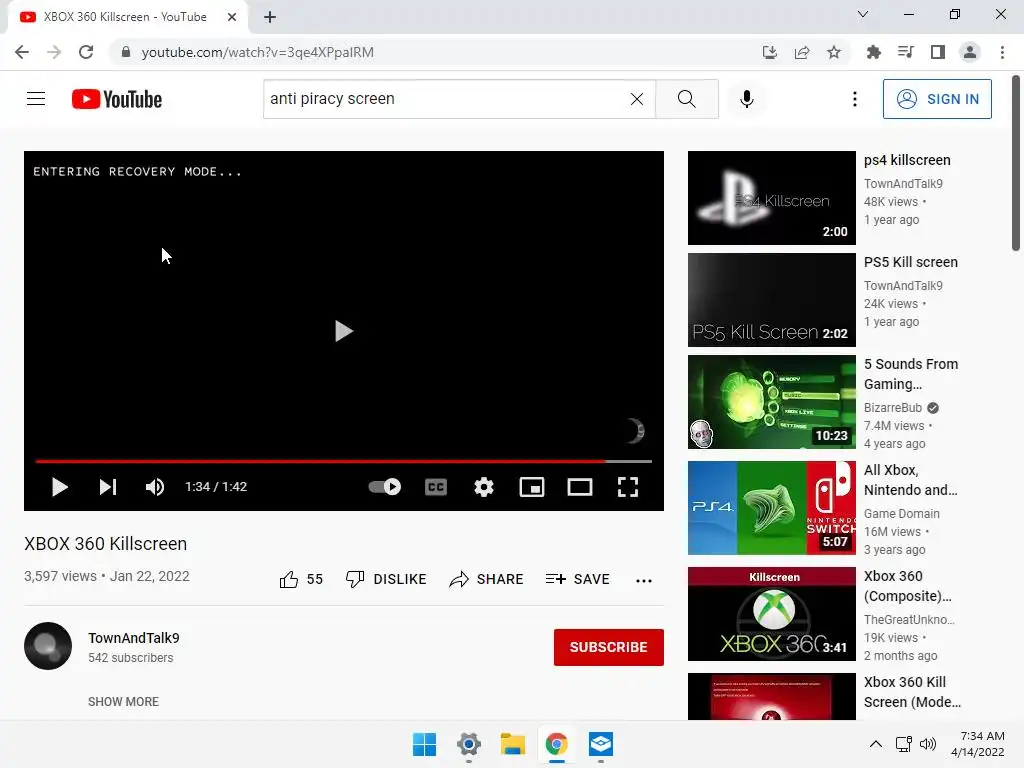Click the address bar URL
This screenshot has height=768, width=1024.
257,52
